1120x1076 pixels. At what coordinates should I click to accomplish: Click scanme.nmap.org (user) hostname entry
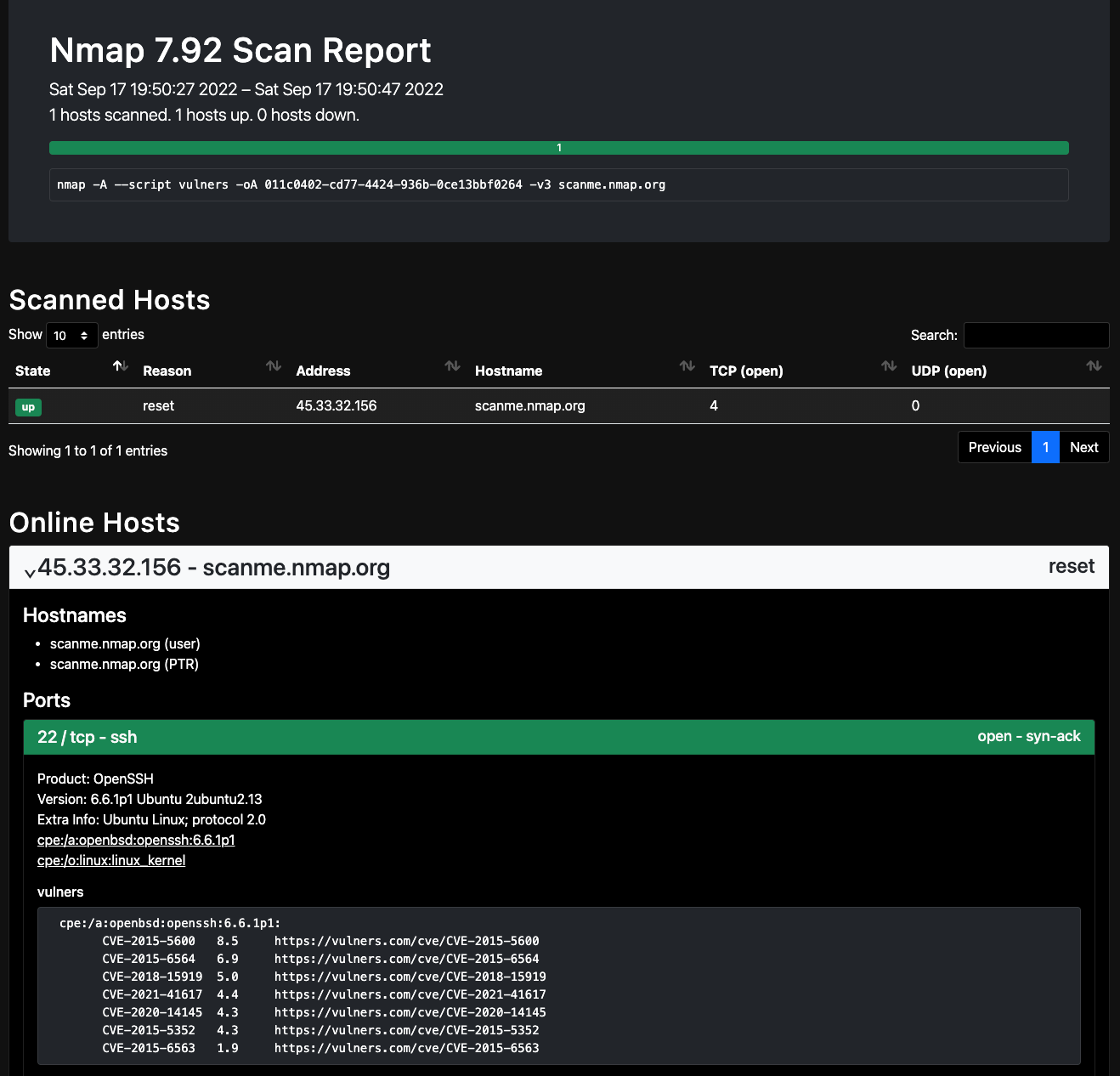pyautogui.click(x=125, y=643)
